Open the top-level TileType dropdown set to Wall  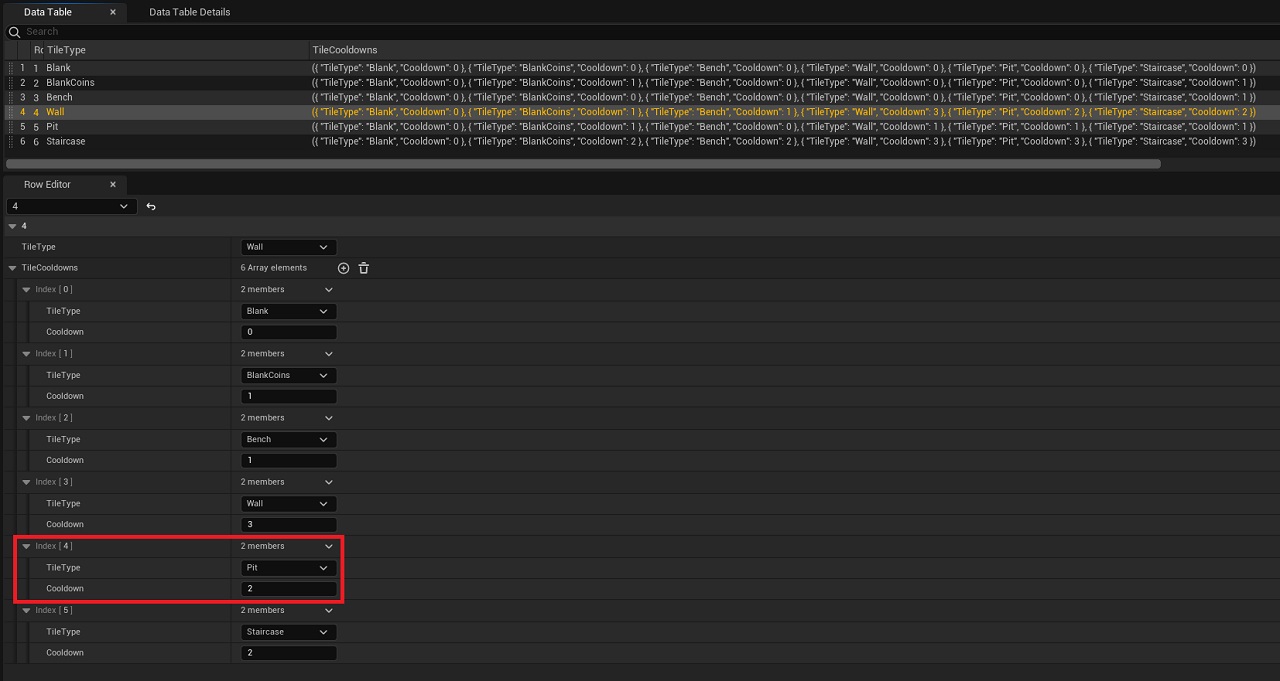288,247
